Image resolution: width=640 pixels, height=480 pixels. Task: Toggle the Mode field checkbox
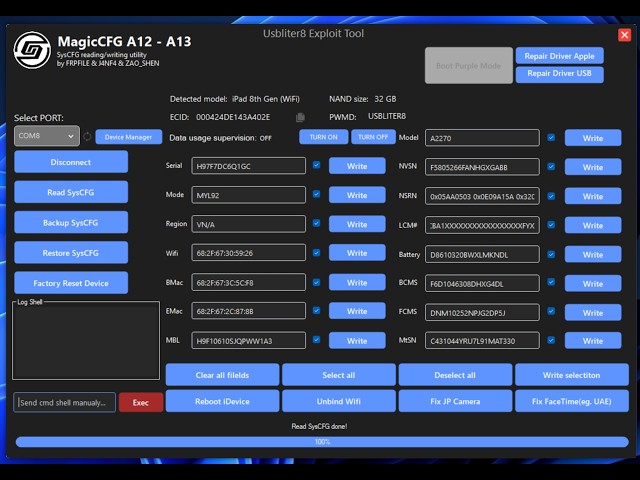(316, 194)
